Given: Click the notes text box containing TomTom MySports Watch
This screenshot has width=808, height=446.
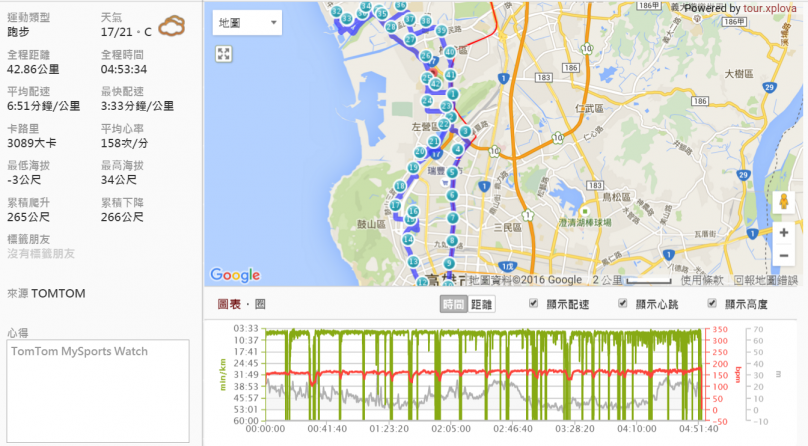Looking at the screenshot, I should (97, 391).
